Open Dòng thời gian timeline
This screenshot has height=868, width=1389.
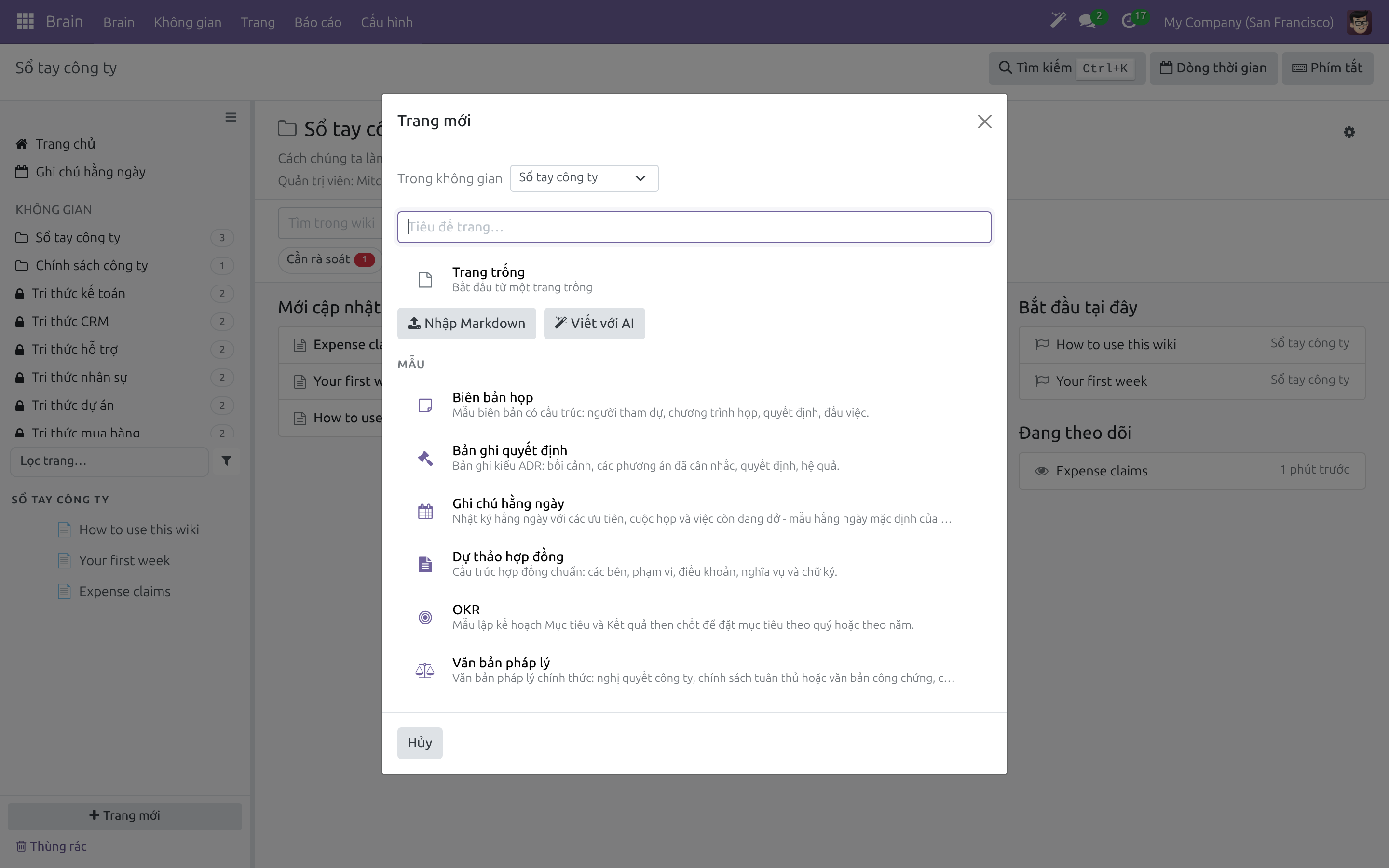1213,68
